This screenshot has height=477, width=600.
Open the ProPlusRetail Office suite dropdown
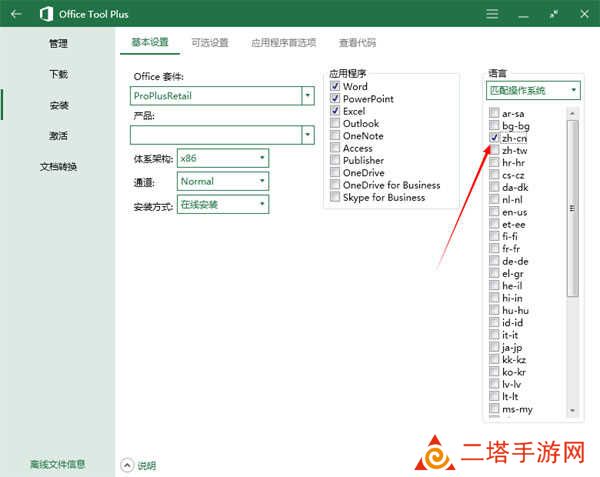[307, 96]
